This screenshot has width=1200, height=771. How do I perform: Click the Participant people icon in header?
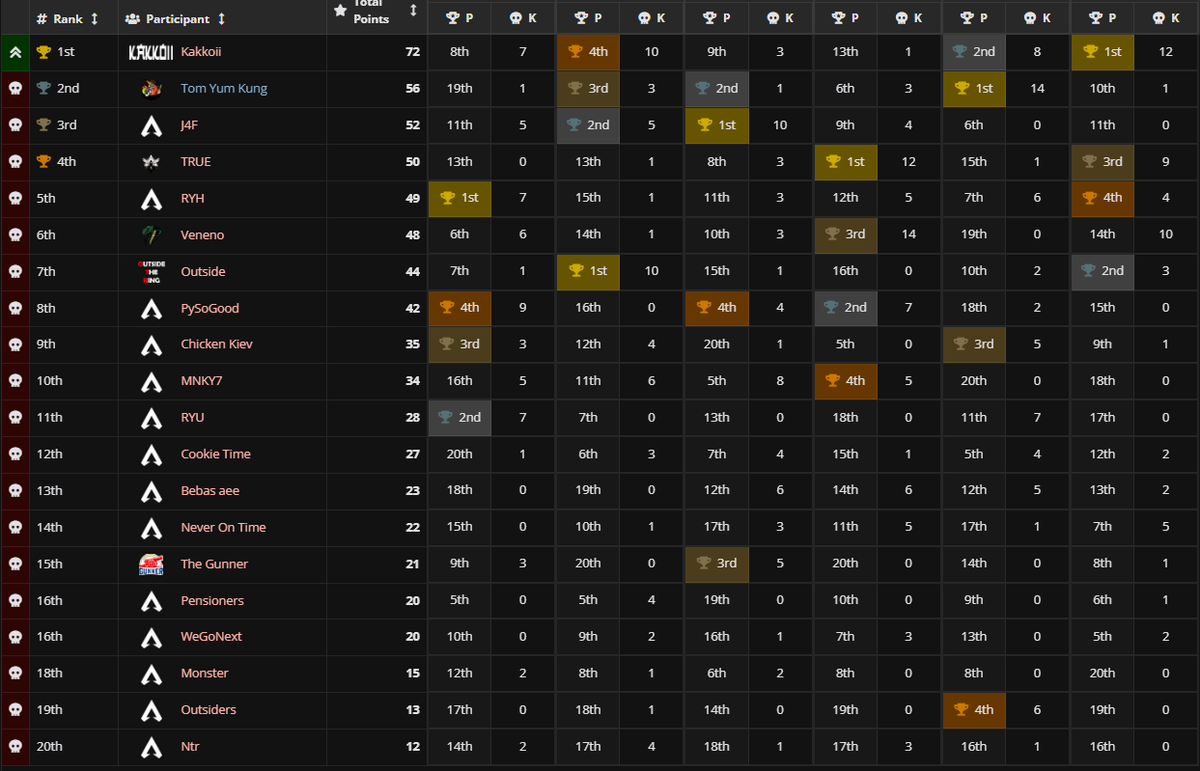pyautogui.click(x=134, y=19)
